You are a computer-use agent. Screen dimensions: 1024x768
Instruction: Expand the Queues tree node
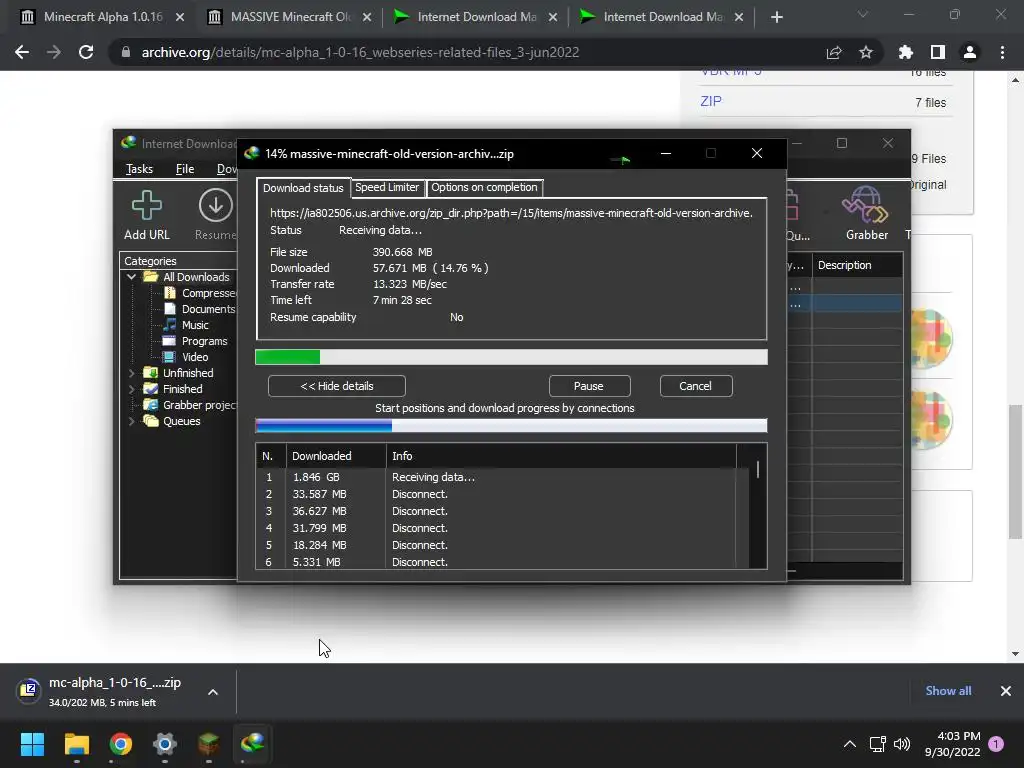[x=131, y=421]
